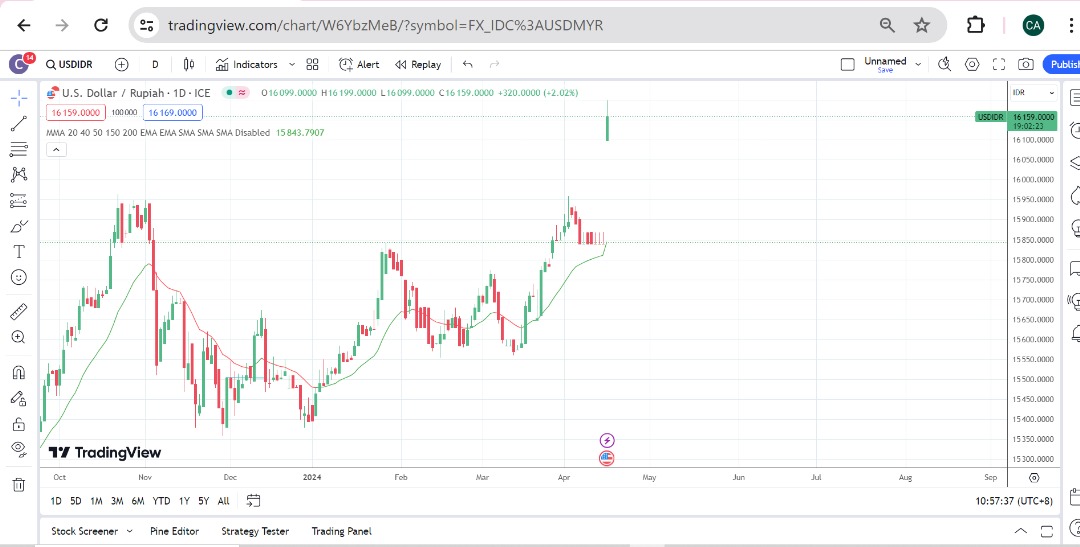Image resolution: width=1080 pixels, height=547 pixels.
Task: Open the browser extensions puzzle icon
Action: point(975,25)
